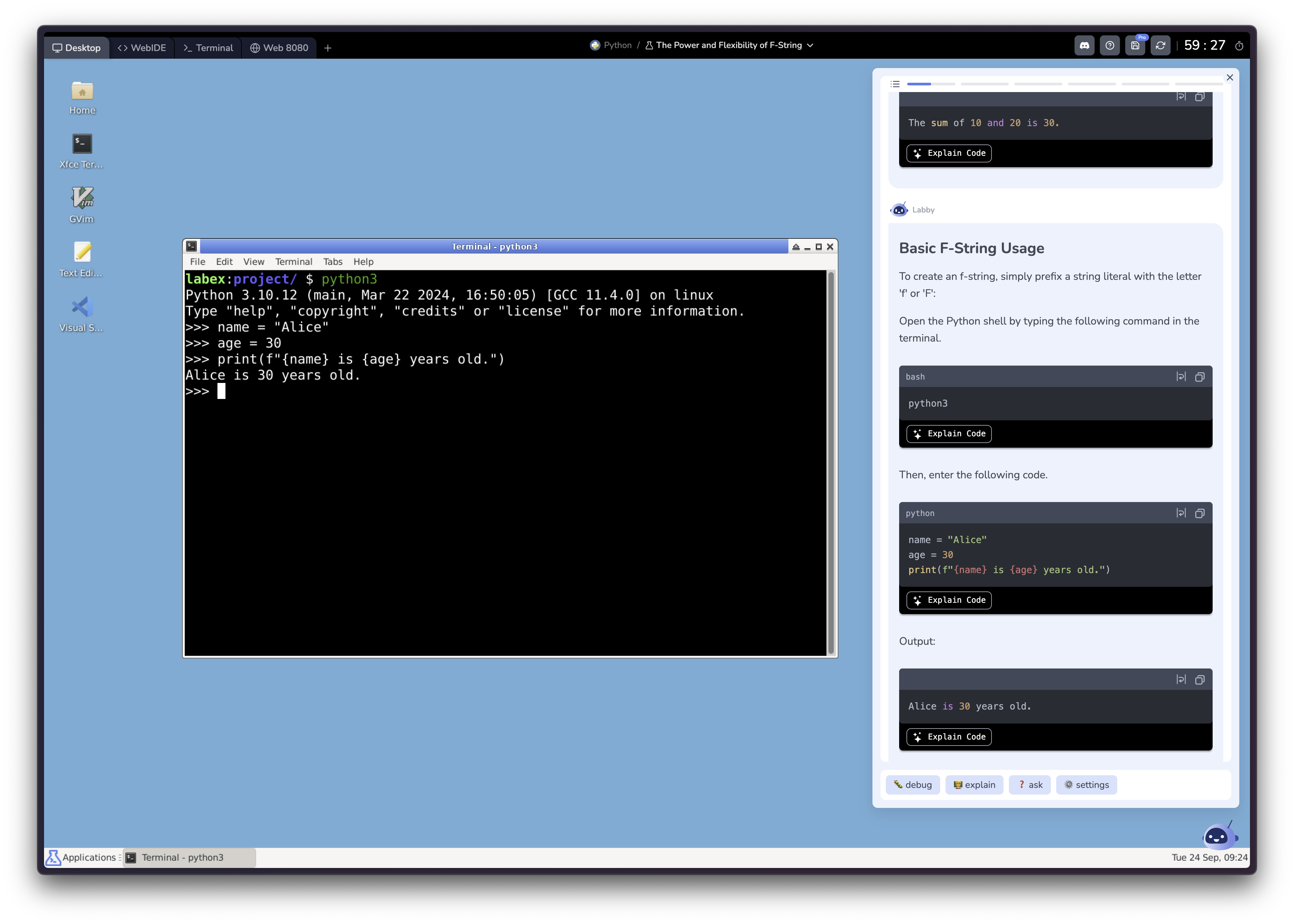Switch to the WebIDE tab
This screenshot has width=1294, height=924.
click(x=142, y=48)
